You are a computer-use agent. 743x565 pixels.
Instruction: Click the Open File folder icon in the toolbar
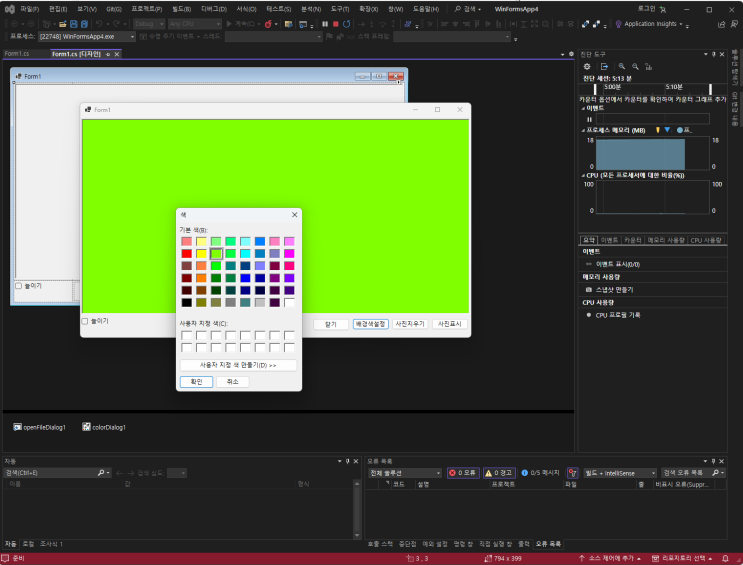click(x=63, y=24)
